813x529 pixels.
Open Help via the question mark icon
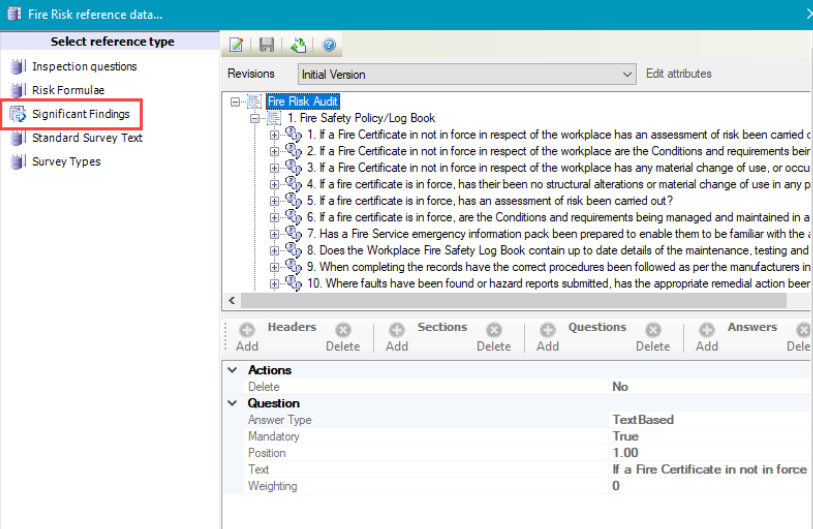[x=327, y=45]
